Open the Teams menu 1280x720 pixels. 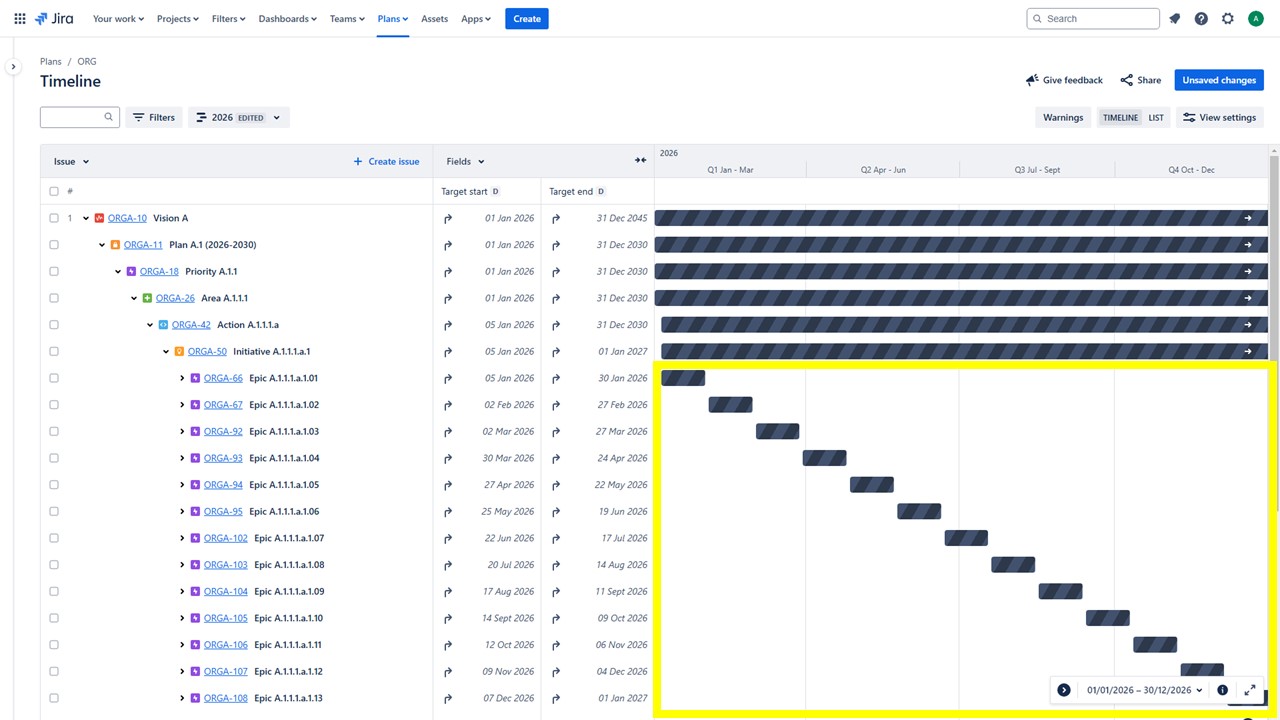click(347, 19)
